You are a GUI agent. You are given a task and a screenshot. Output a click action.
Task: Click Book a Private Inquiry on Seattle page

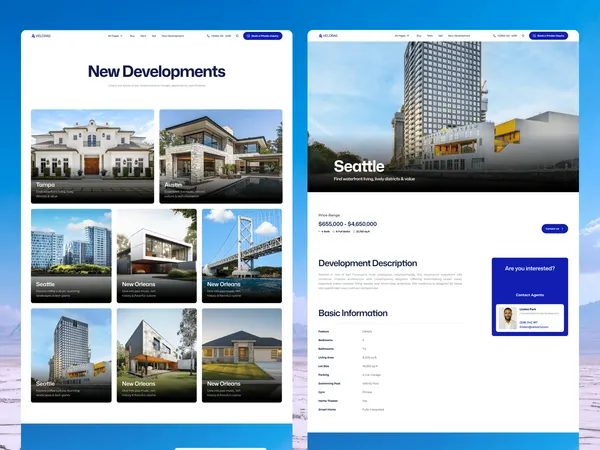pos(548,36)
